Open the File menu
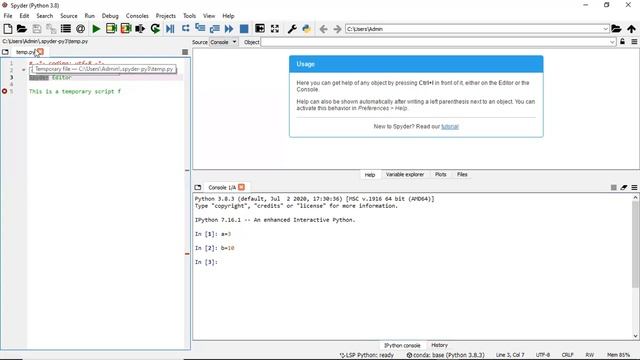Viewport: 640px width, 360px height. coord(8,16)
